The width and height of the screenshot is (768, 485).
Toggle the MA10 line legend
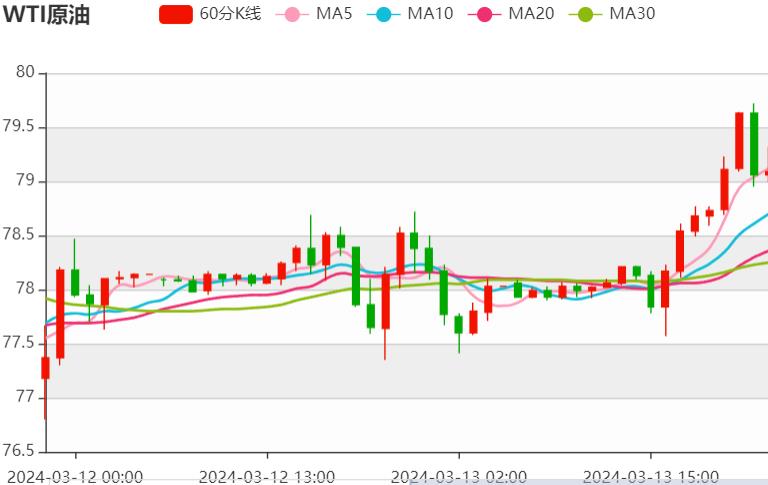(410, 14)
